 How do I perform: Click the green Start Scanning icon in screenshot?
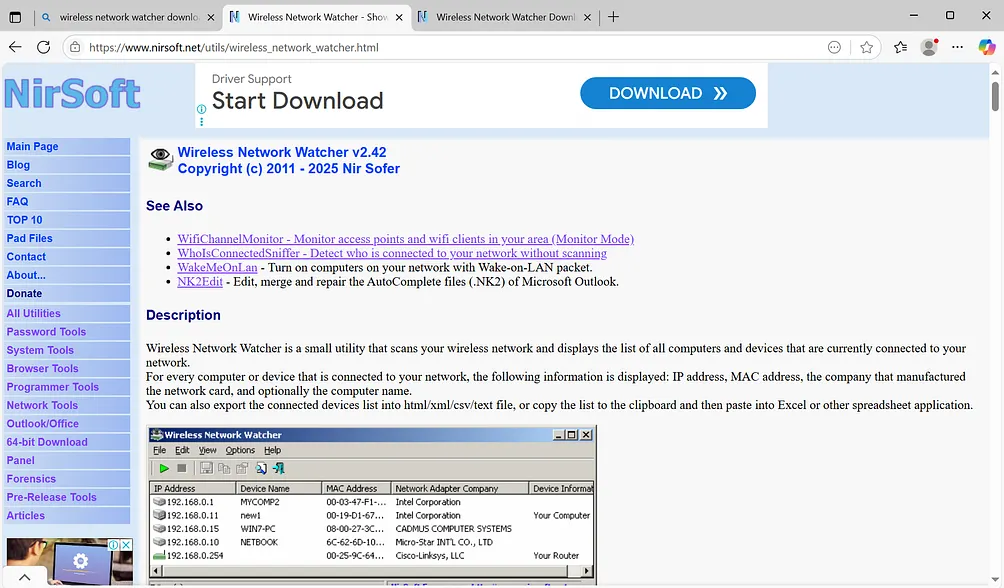click(164, 468)
